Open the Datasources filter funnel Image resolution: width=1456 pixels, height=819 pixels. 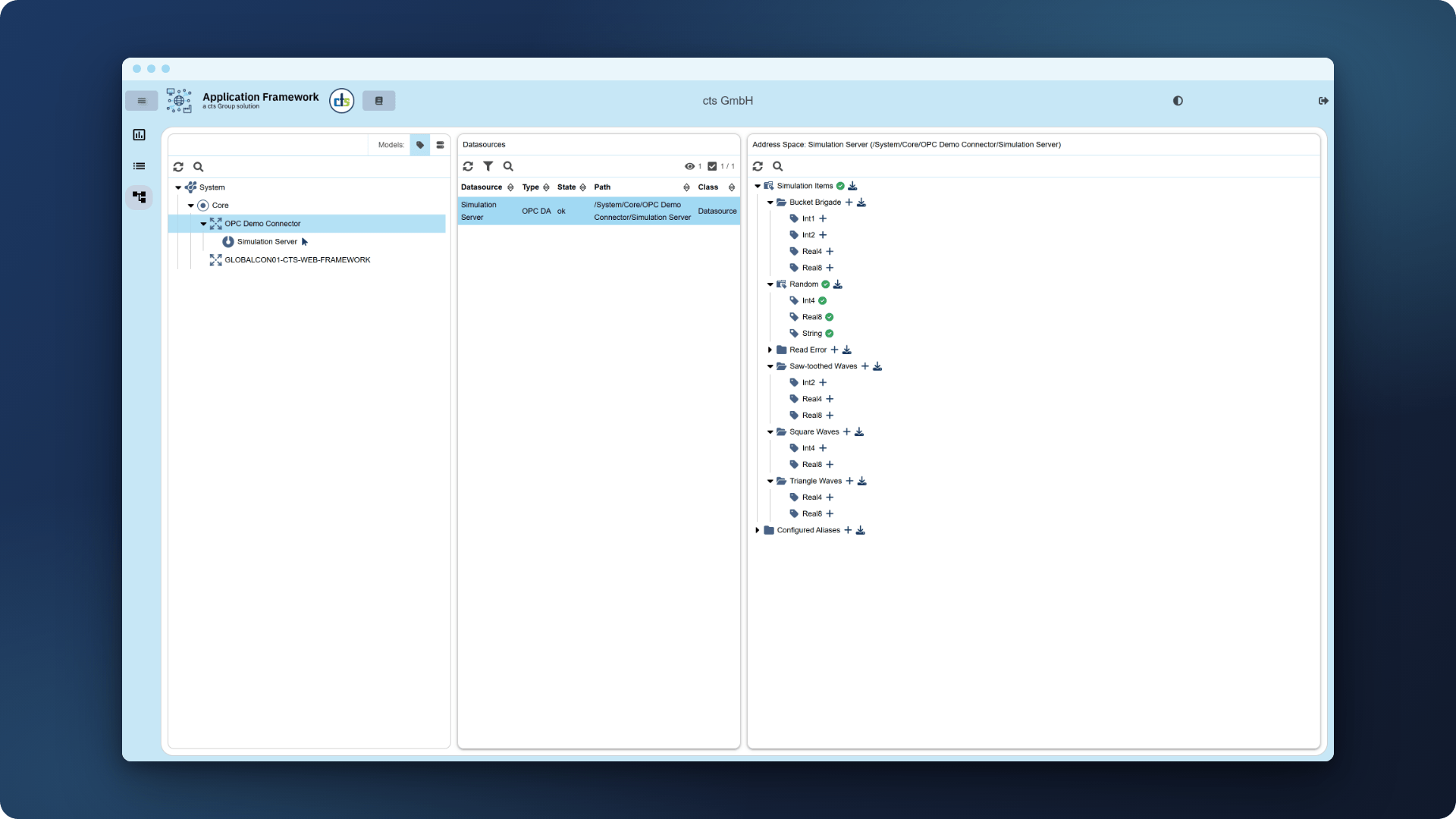488,166
